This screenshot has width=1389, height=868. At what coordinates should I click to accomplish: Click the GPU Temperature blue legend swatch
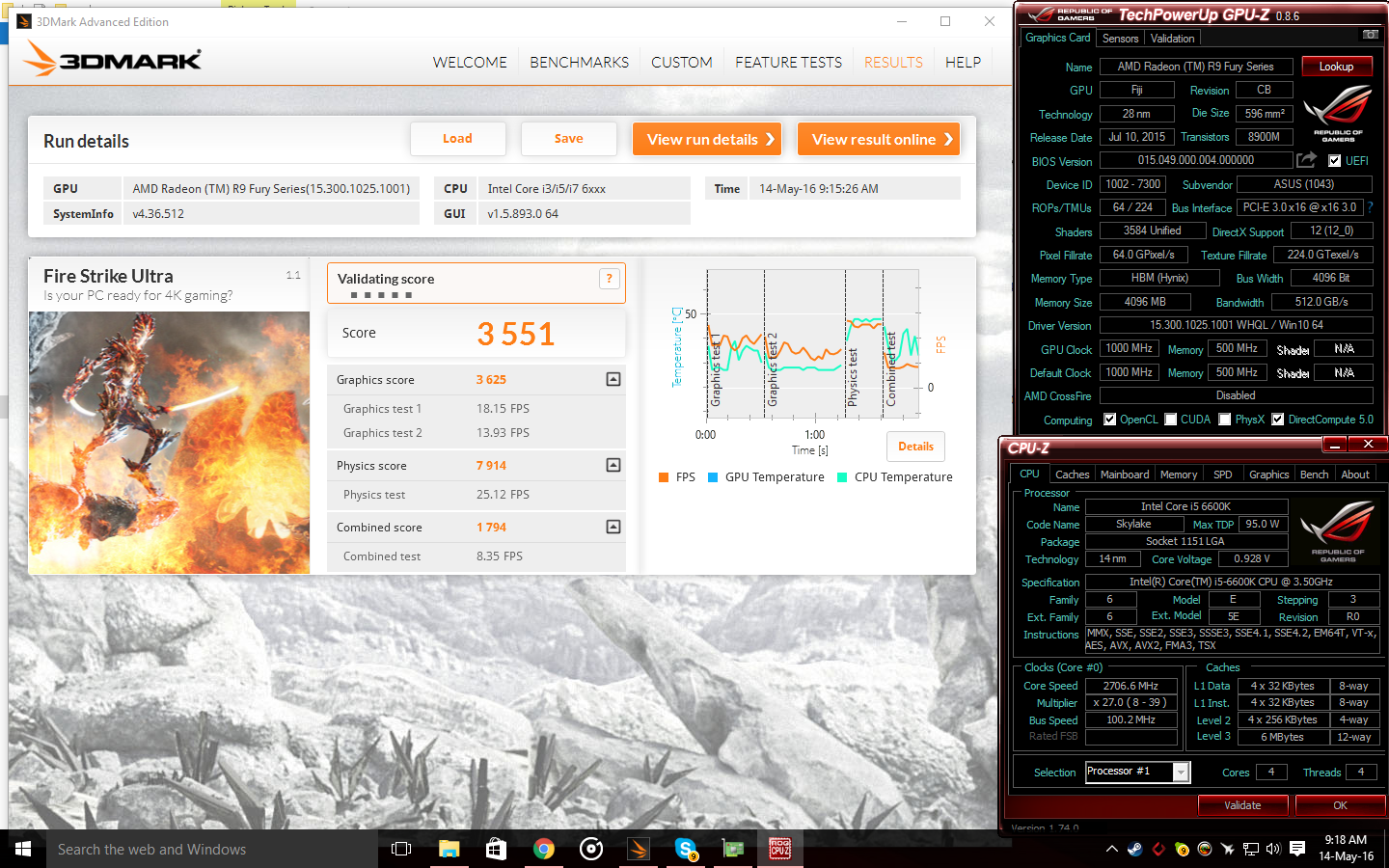pos(713,477)
